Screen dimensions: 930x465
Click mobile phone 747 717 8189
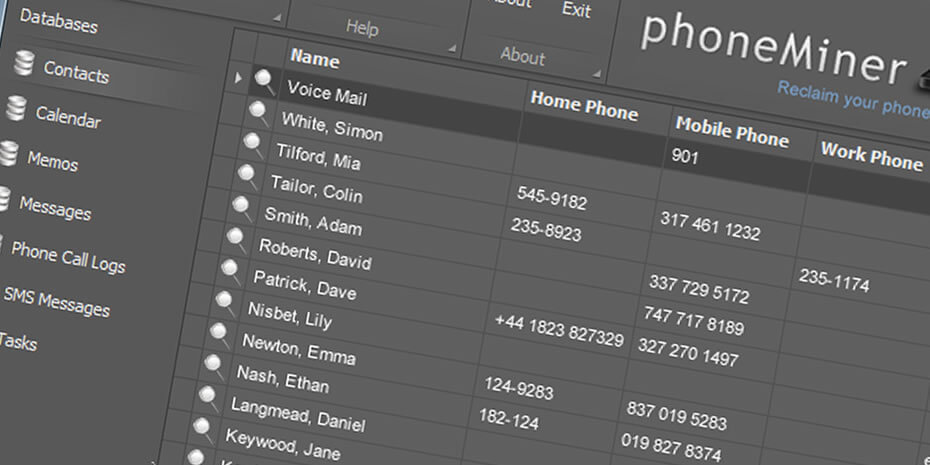[693, 320]
